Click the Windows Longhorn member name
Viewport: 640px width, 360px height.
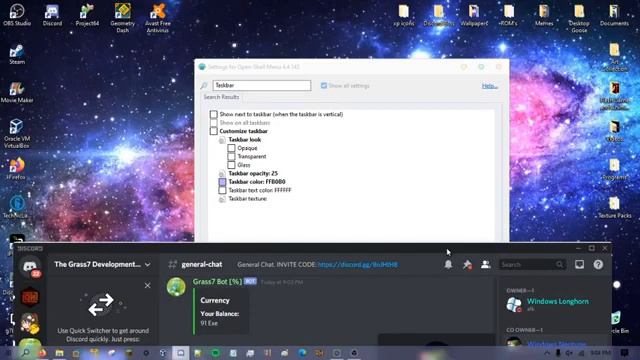click(x=558, y=301)
